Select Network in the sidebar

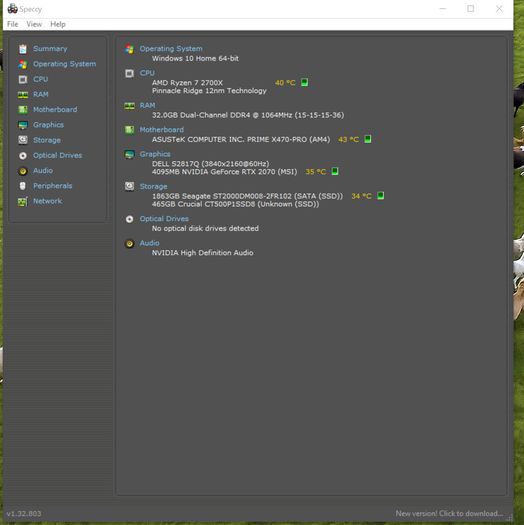[x=48, y=201]
